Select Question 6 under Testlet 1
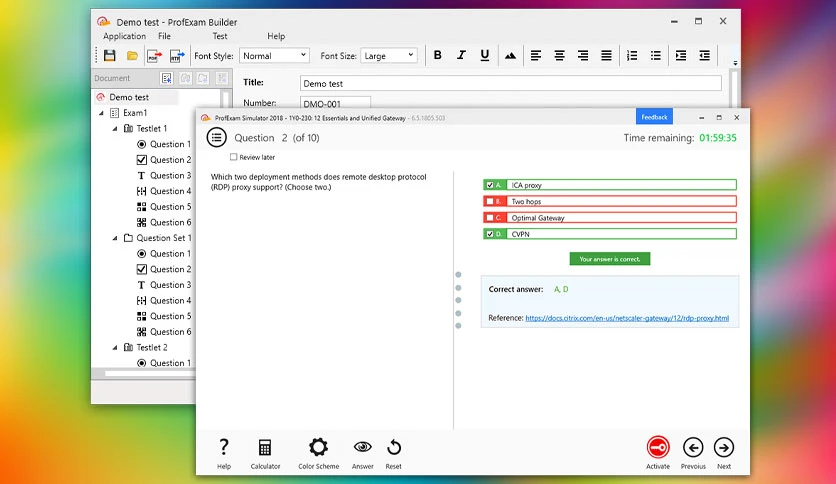836x484 pixels. pos(170,222)
